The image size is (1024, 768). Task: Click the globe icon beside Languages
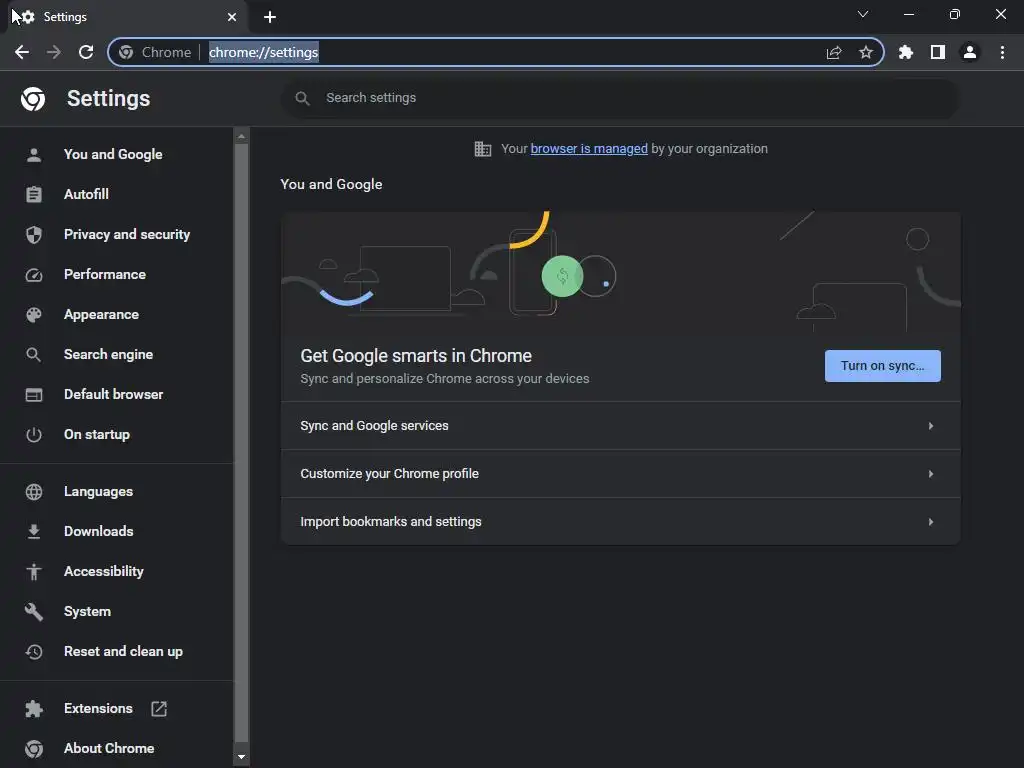tap(34, 492)
